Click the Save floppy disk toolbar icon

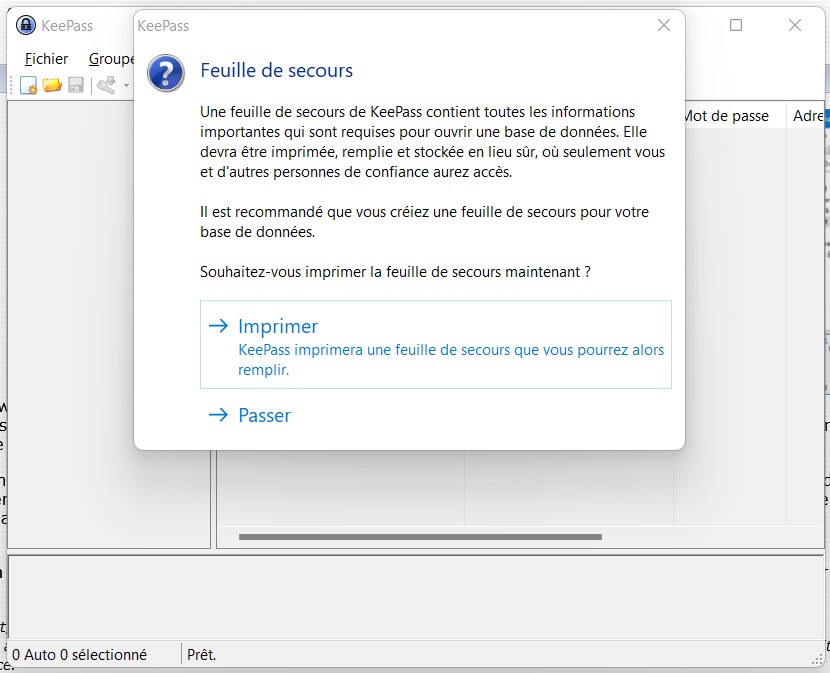(x=75, y=86)
